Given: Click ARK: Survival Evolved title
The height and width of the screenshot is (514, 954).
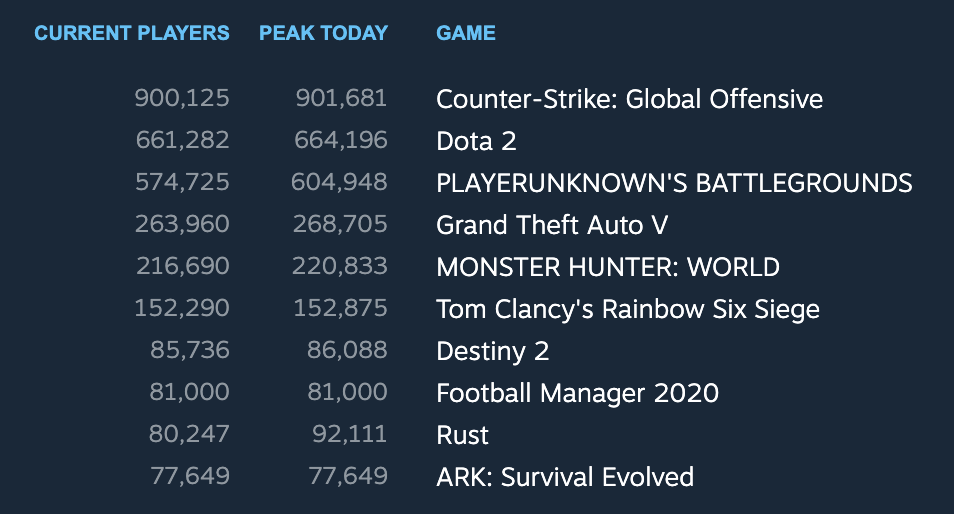Looking at the screenshot, I should coord(565,477).
